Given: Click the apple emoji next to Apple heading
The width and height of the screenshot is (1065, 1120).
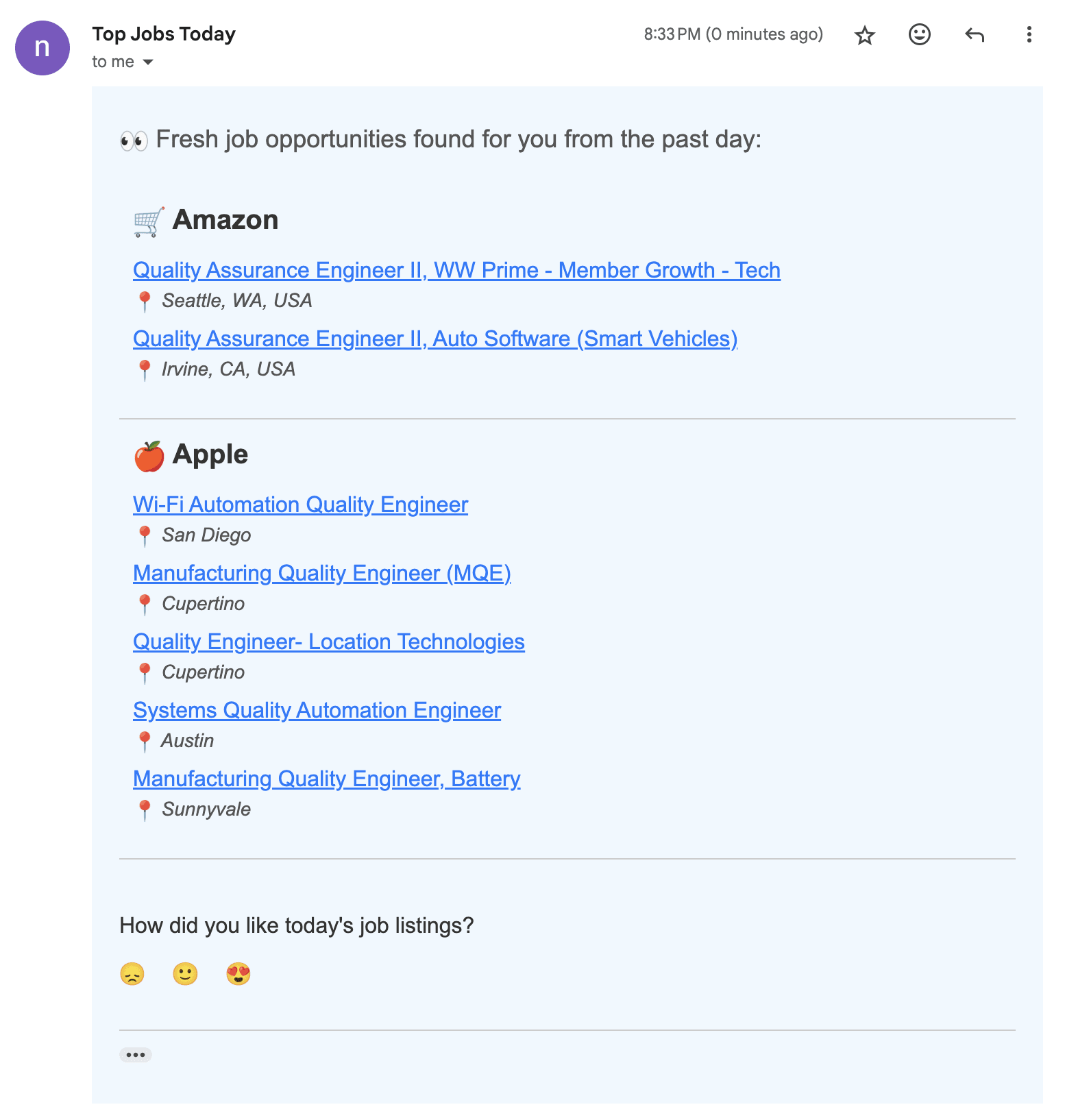Looking at the screenshot, I should tap(148, 454).
